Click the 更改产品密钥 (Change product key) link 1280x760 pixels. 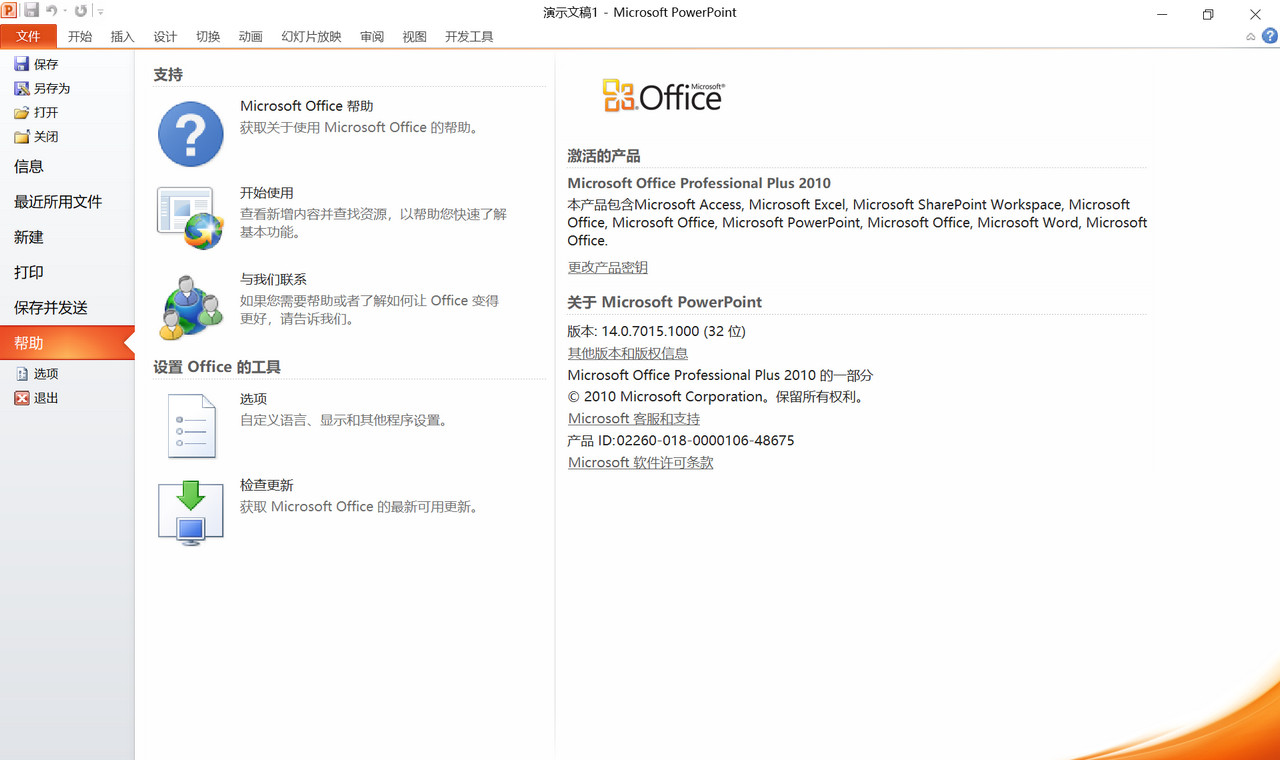click(608, 267)
